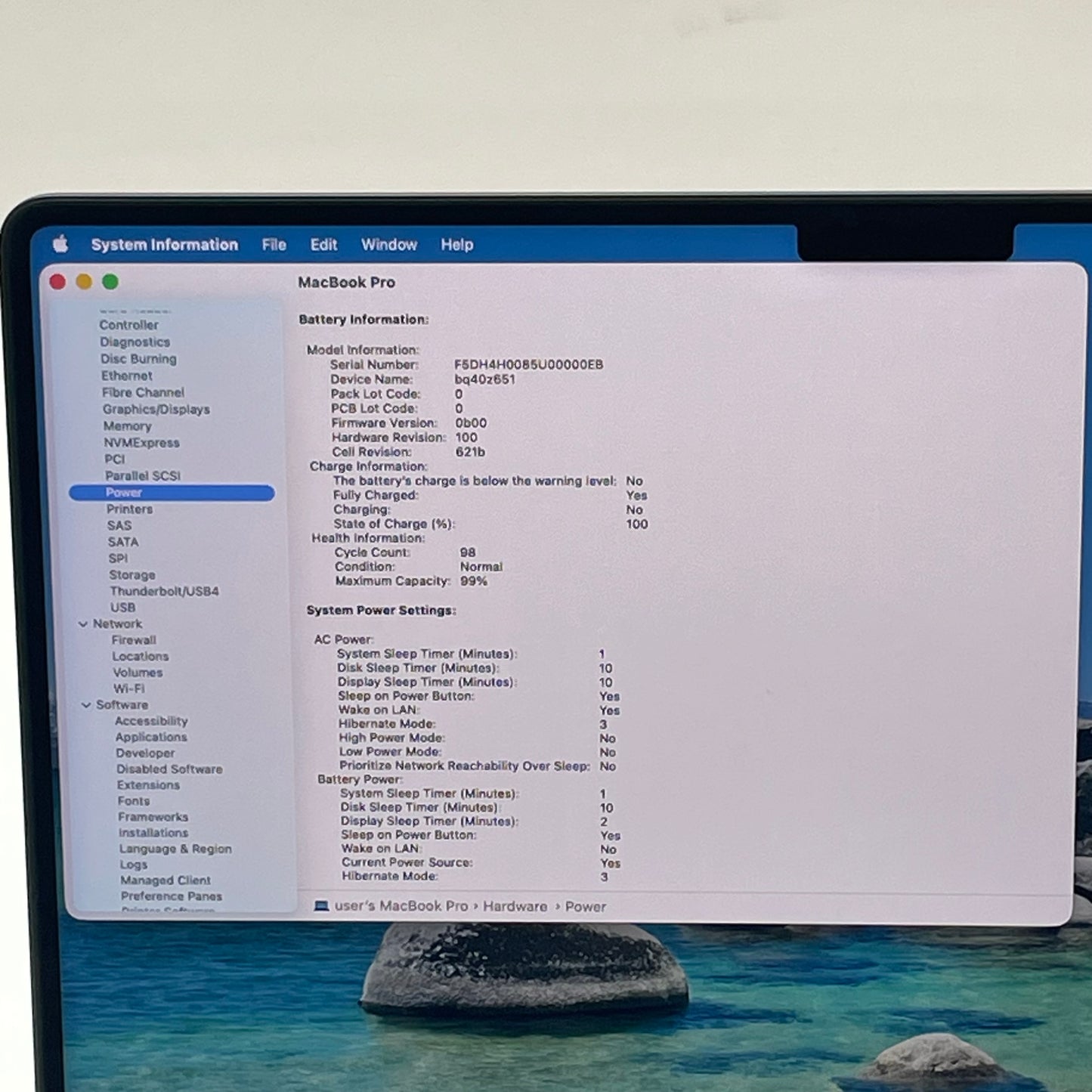Click the System Power Settings heading

click(381, 611)
